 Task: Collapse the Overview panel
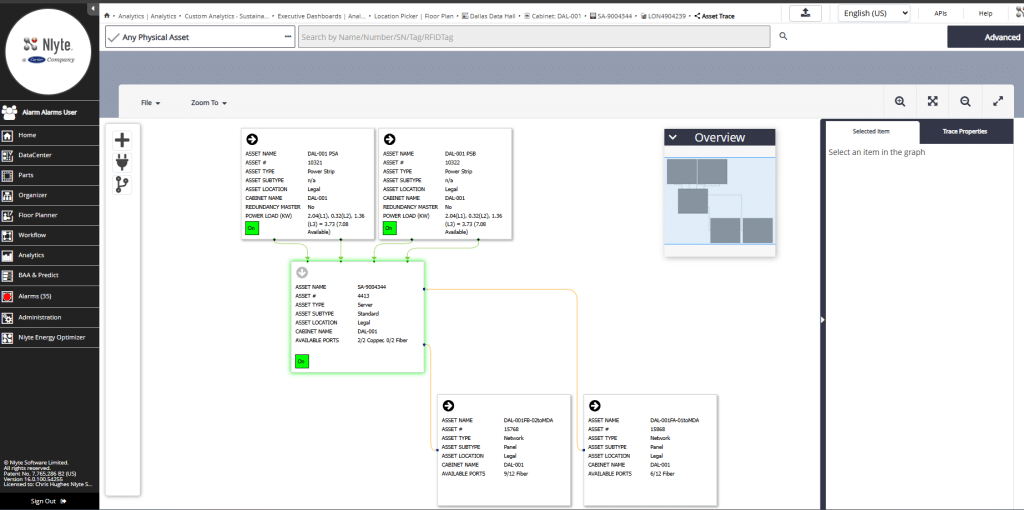673,137
